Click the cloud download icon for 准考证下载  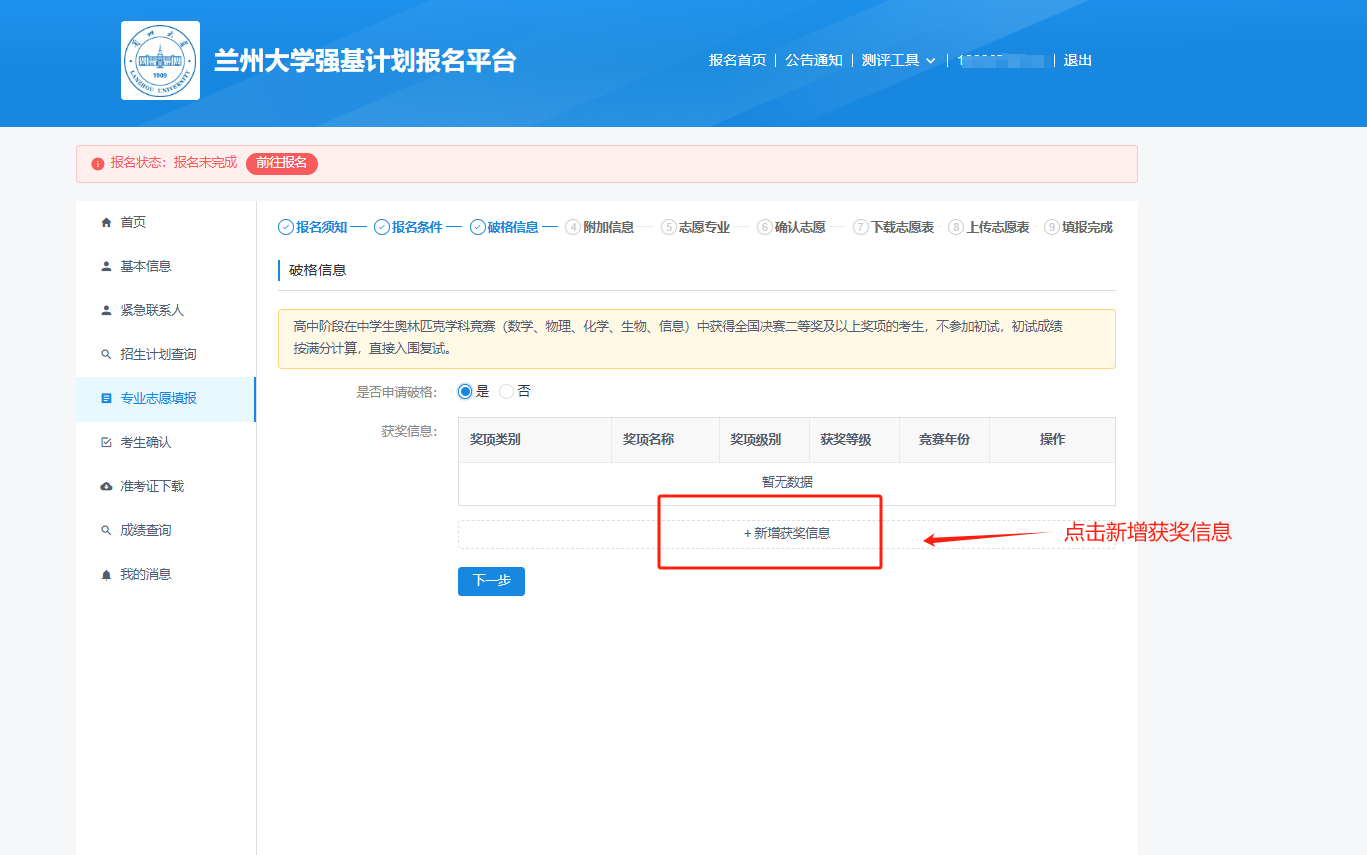106,487
